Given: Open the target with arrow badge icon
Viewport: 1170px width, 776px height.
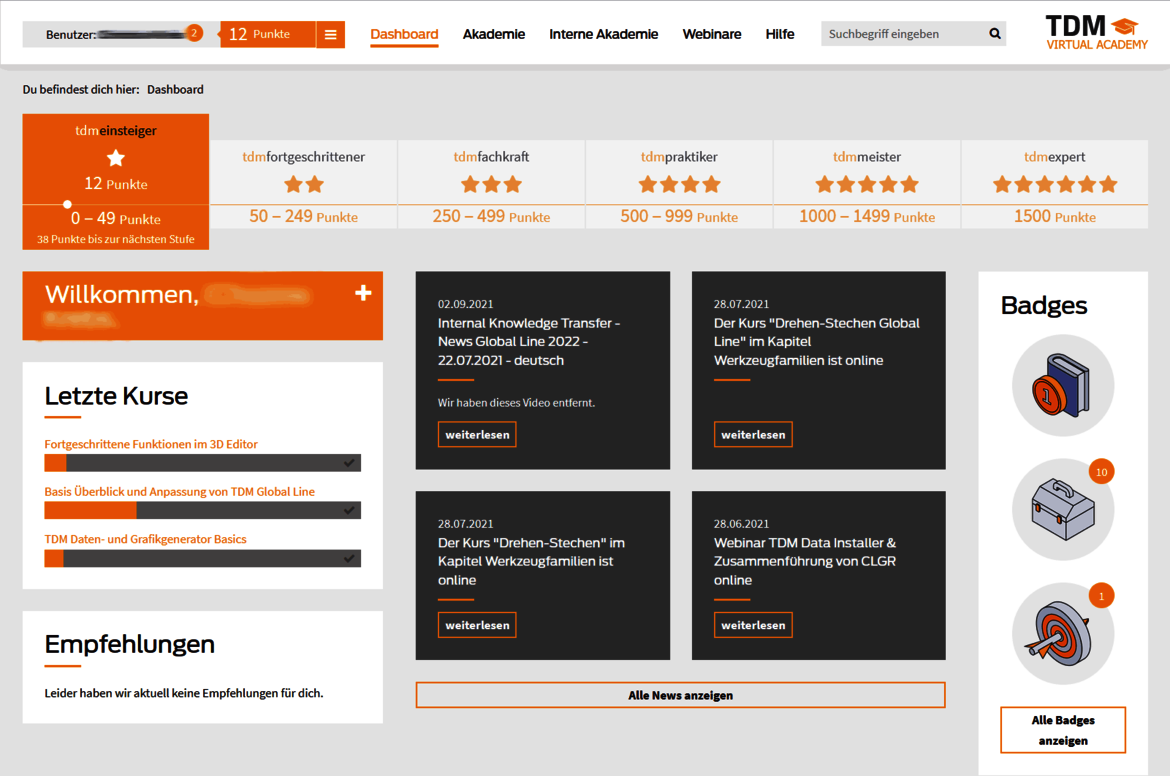Looking at the screenshot, I should point(1063,633).
